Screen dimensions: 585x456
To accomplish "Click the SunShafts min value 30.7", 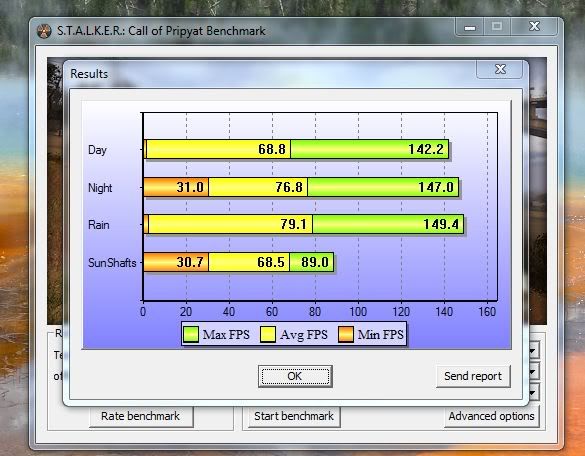I will [x=190, y=262].
